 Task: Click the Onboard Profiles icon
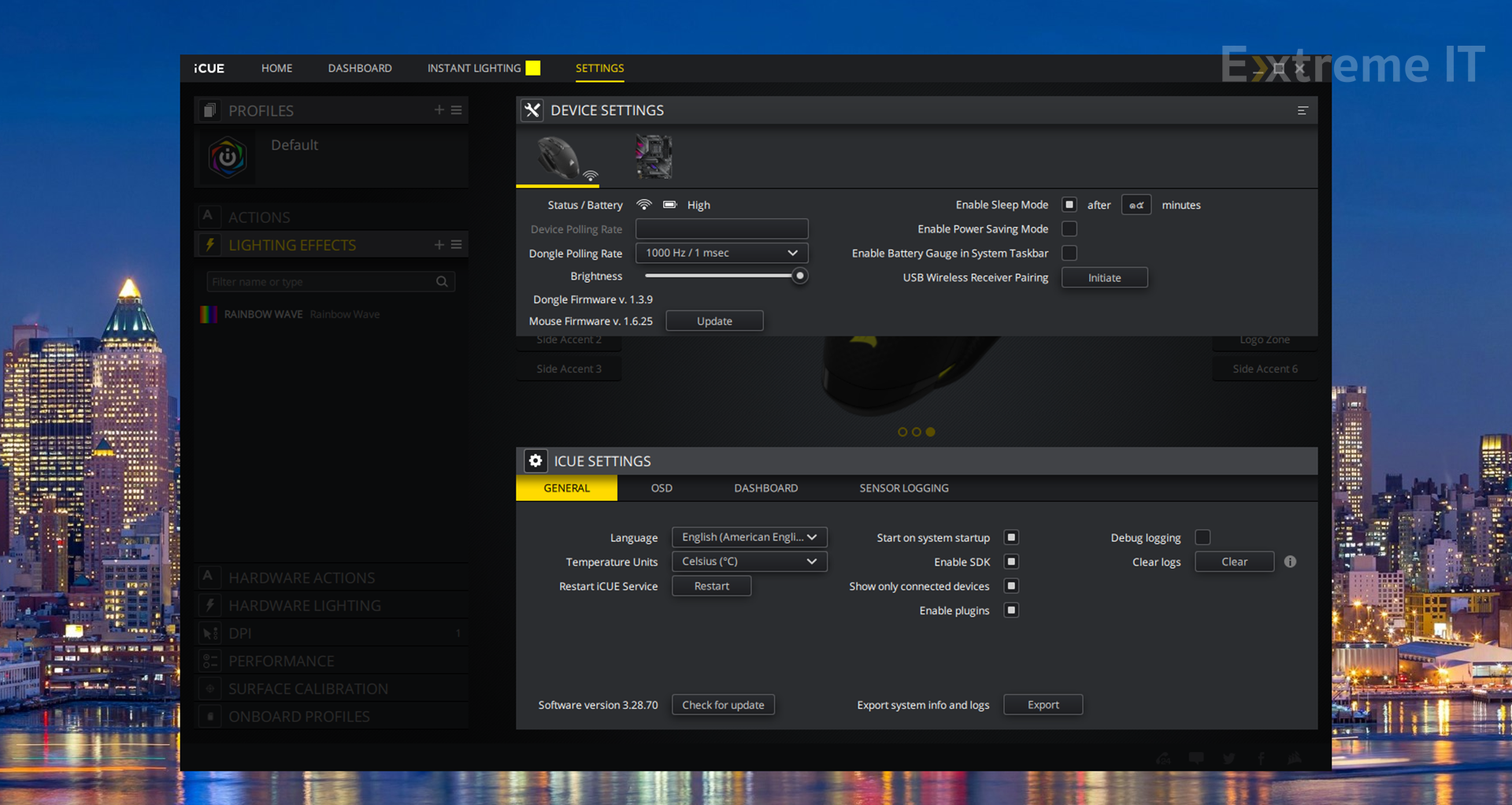coord(209,717)
